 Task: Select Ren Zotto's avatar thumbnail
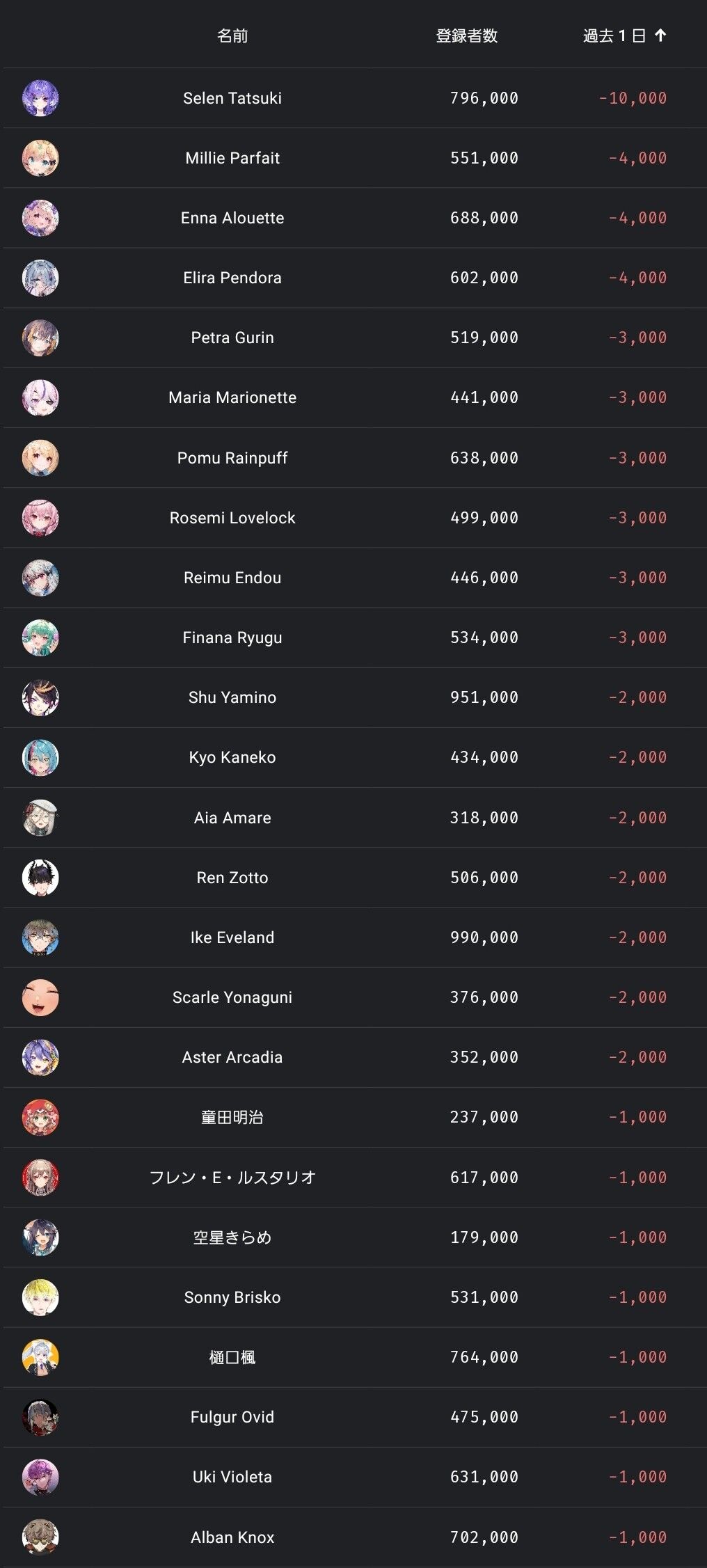40,878
